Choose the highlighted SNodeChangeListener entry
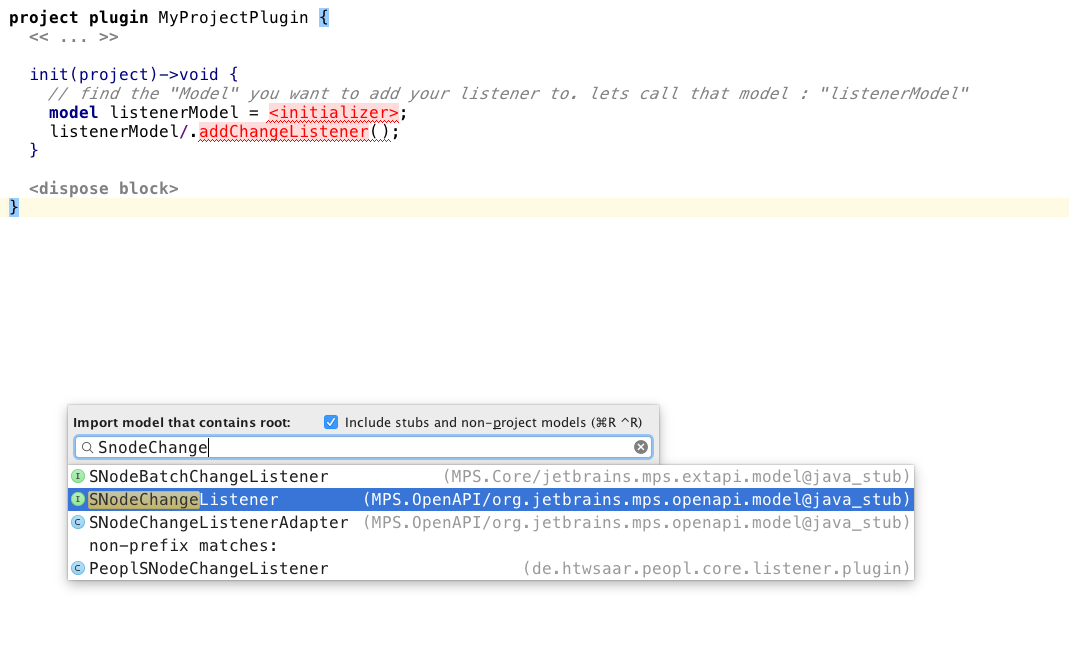The height and width of the screenshot is (656, 1069). coord(183,499)
